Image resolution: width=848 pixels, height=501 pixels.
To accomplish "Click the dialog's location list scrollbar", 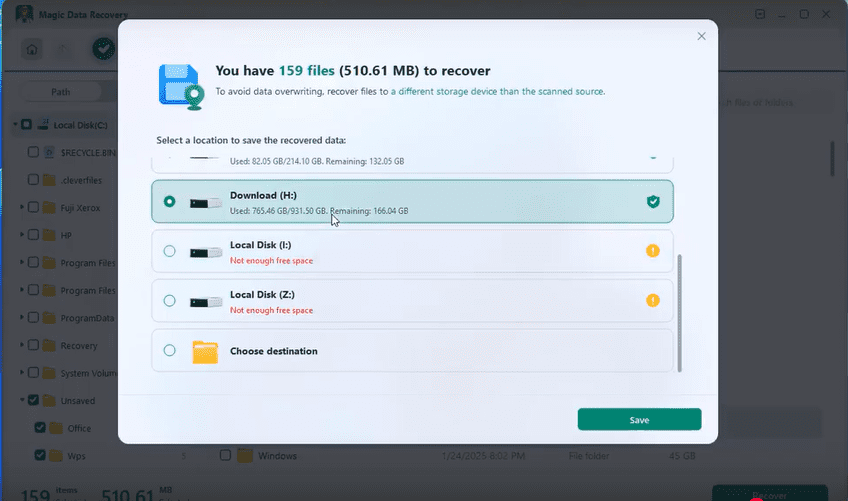I will [679, 313].
